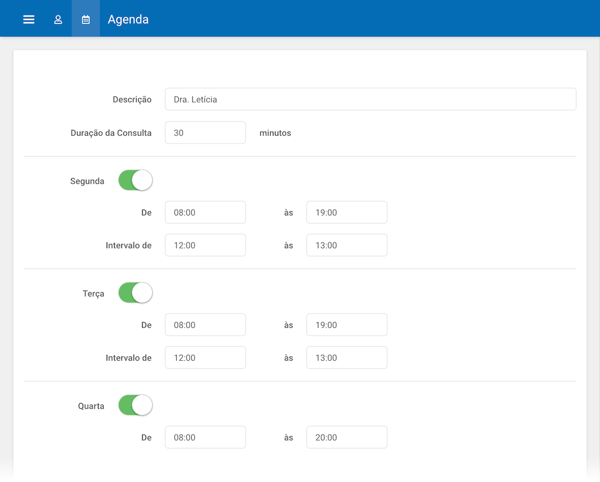Click Intervalo de label under Terça

click(x=129, y=358)
